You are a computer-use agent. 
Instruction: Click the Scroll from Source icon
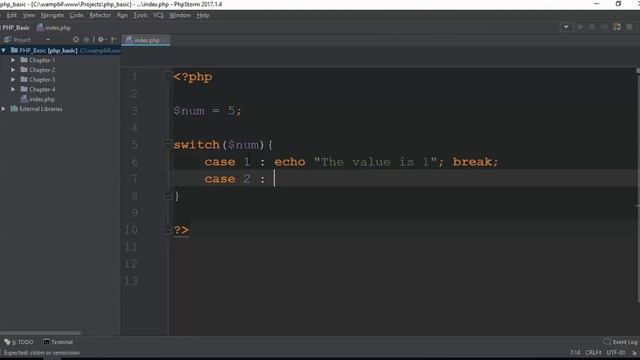click(76, 40)
